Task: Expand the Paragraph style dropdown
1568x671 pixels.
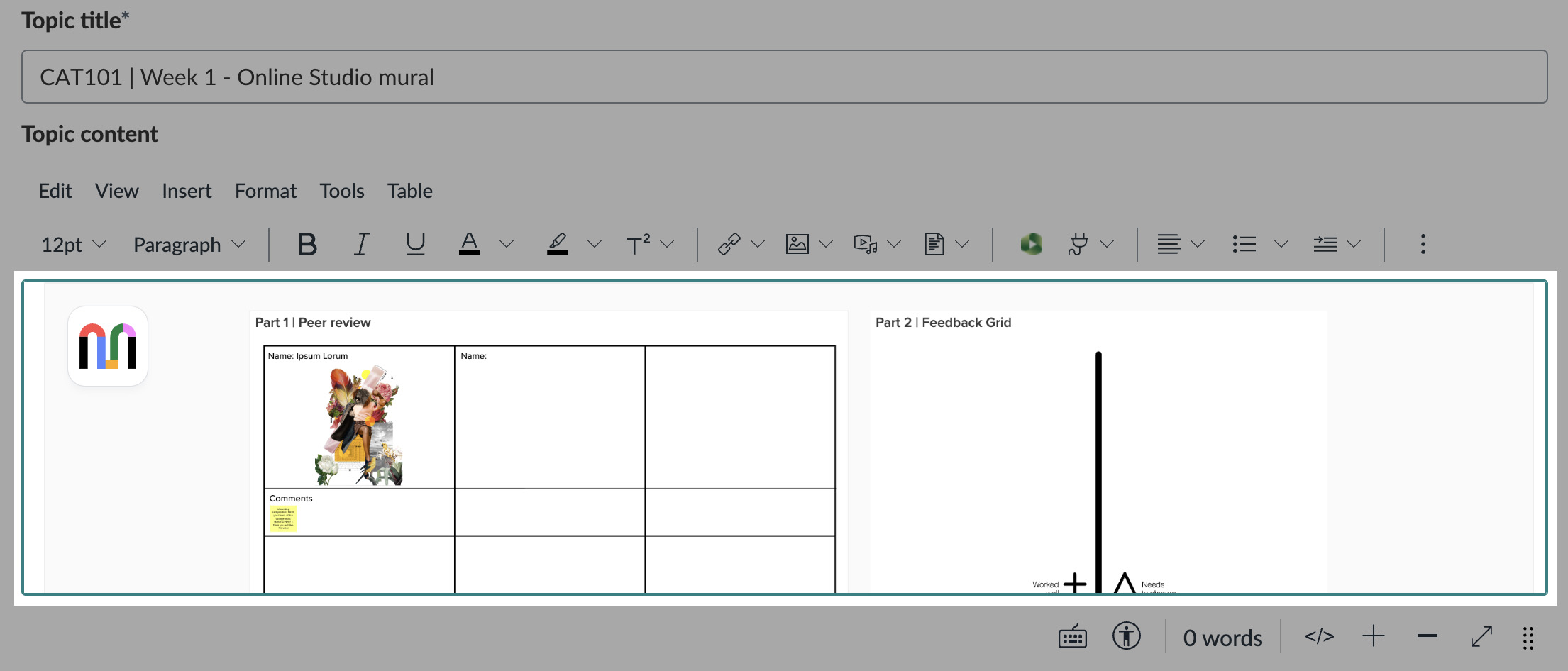Action: pos(188,244)
